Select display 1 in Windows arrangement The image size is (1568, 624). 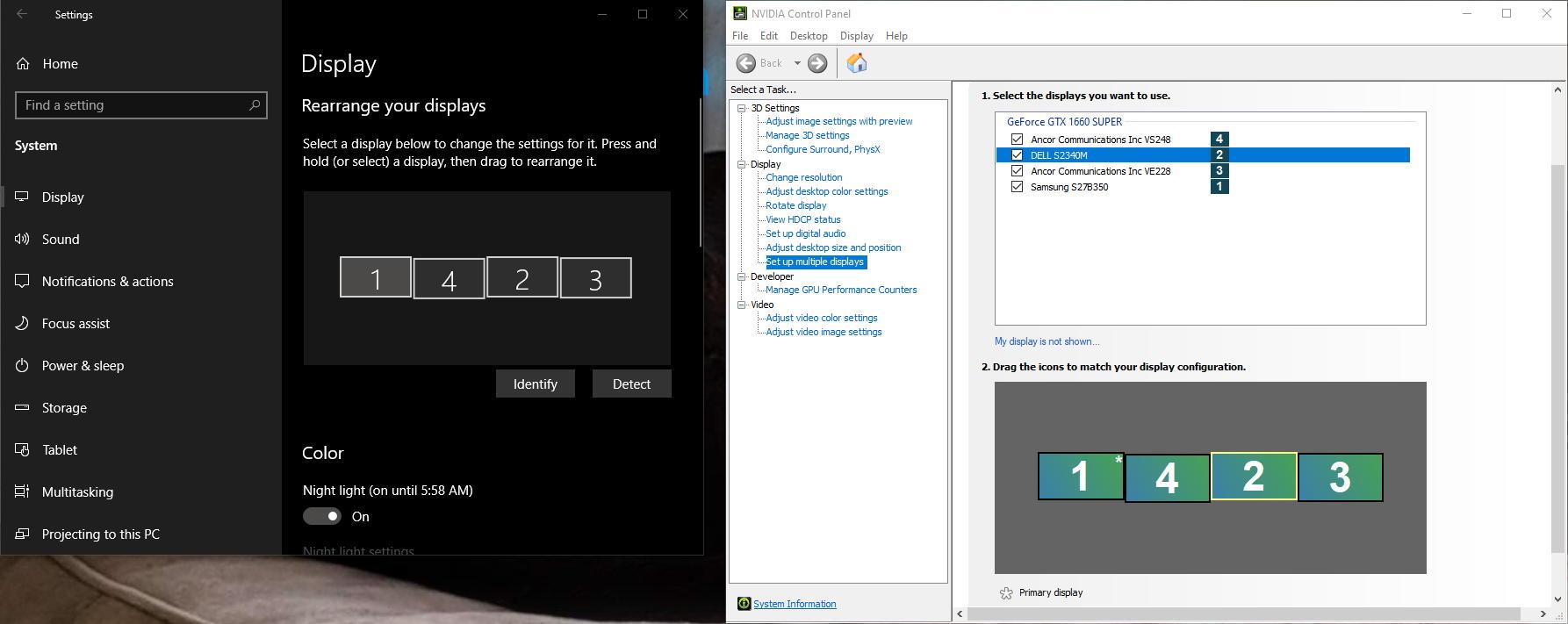point(376,277)
